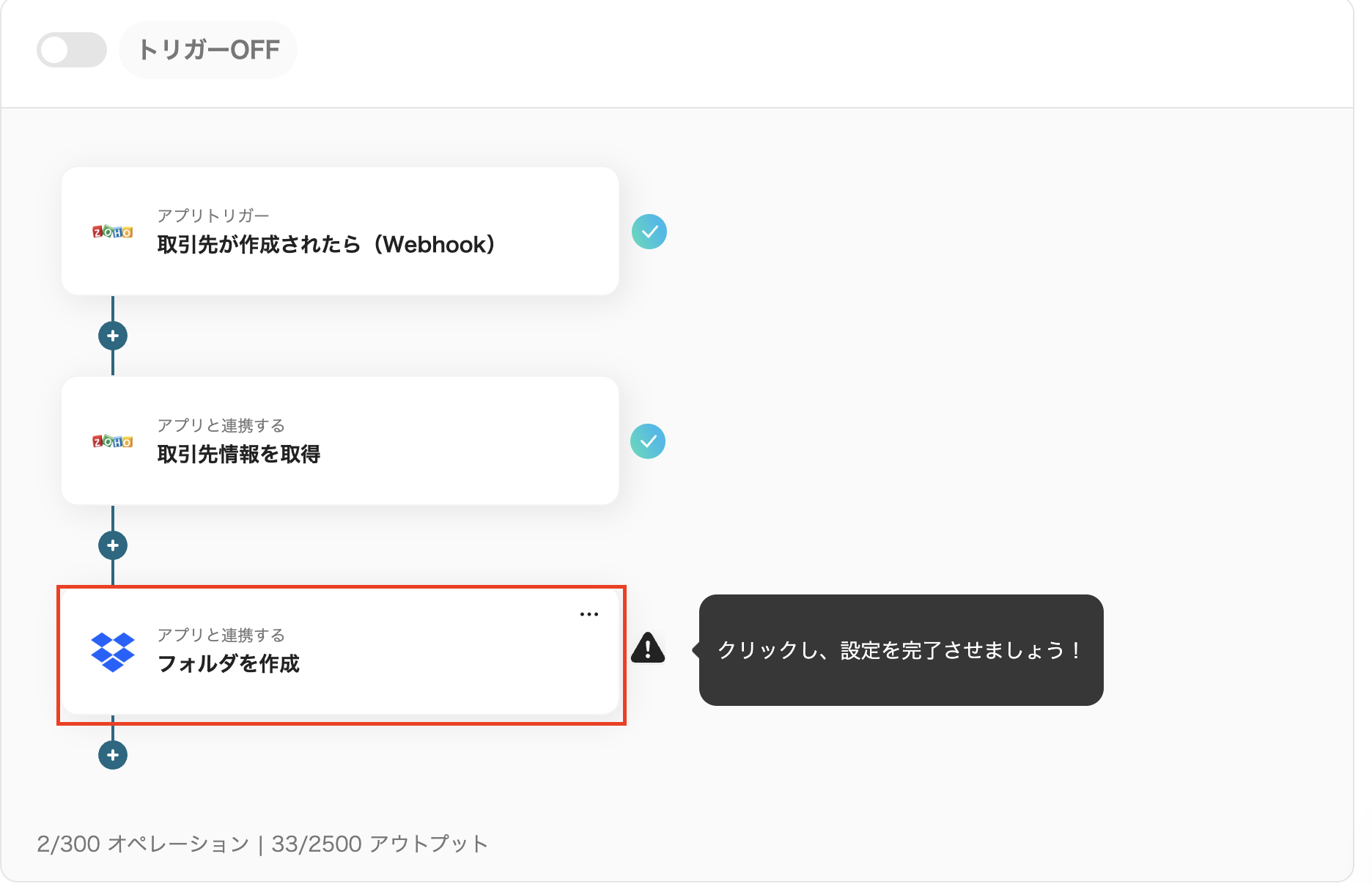
Task: Click the tooltip クリックし、設定を完了させましょう！
Action: (901, 649)
